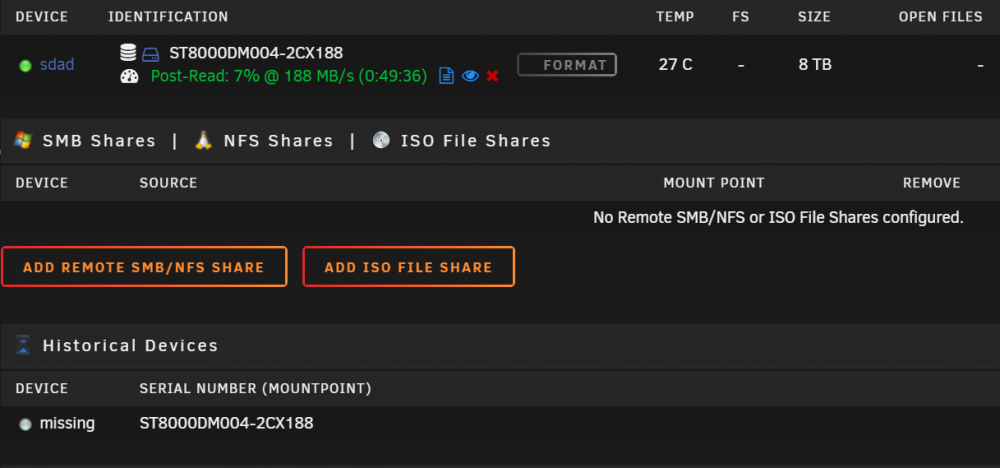Viewport: 1000px width, 468px height.
Task: Expand the ST8000DM004-2CX188 identification entry for sdad
Action: (256, 53)
